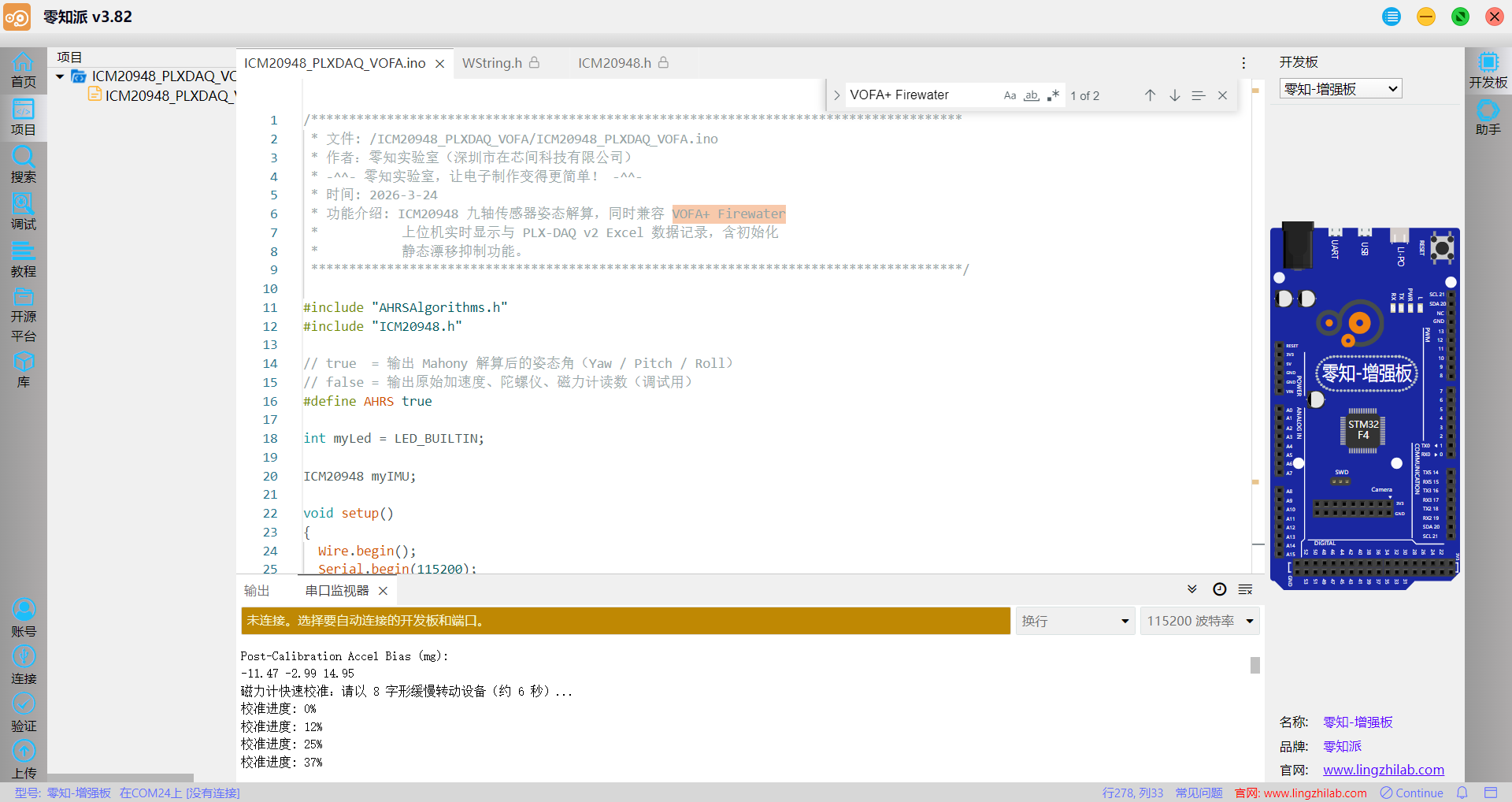
Task: Open www.lingzhilab.com link in board panel
Action: [1384, 770]
